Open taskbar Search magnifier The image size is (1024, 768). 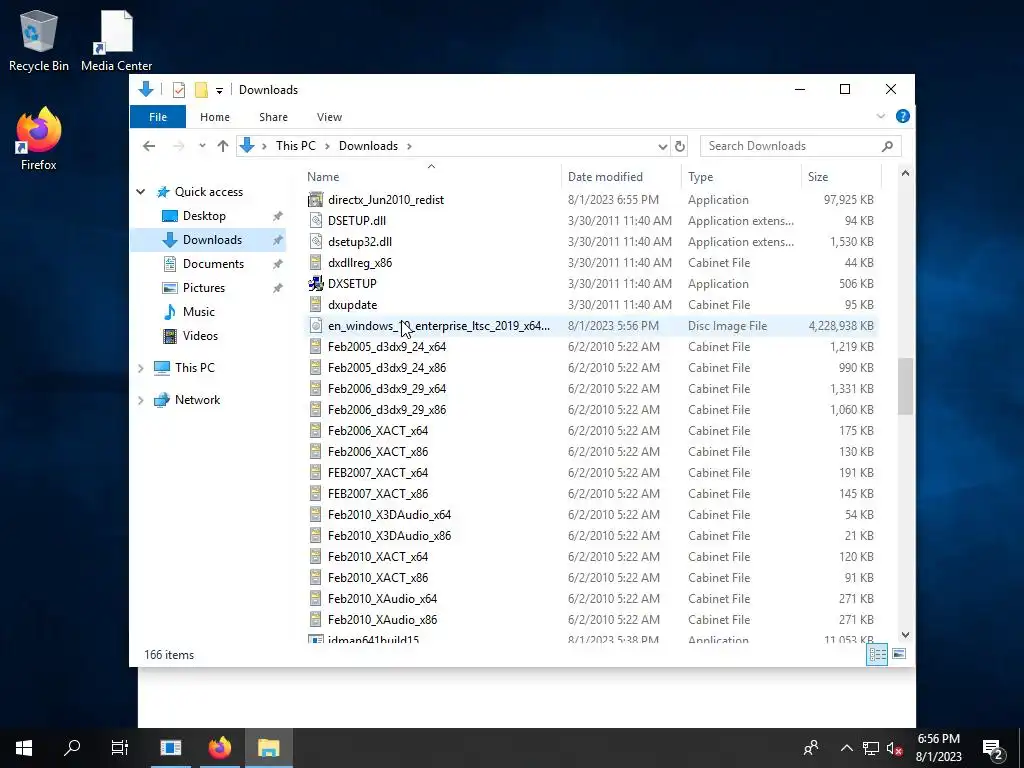point(72,748)
